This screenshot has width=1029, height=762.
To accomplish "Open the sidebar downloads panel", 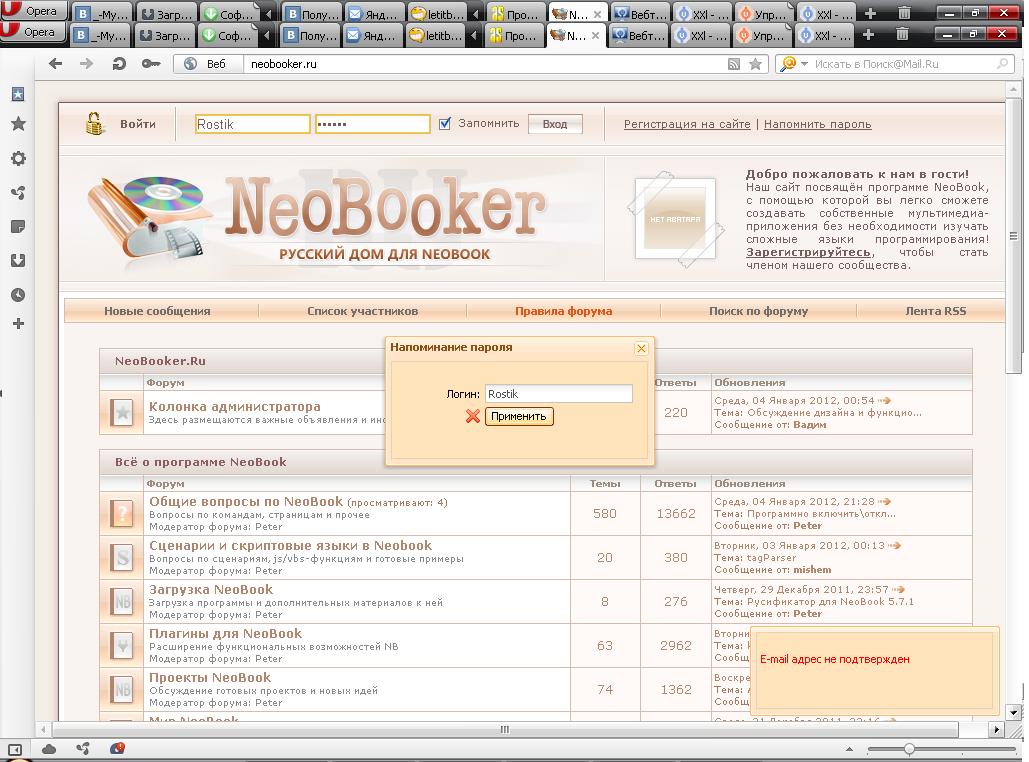I will click(x=18, y=261).
